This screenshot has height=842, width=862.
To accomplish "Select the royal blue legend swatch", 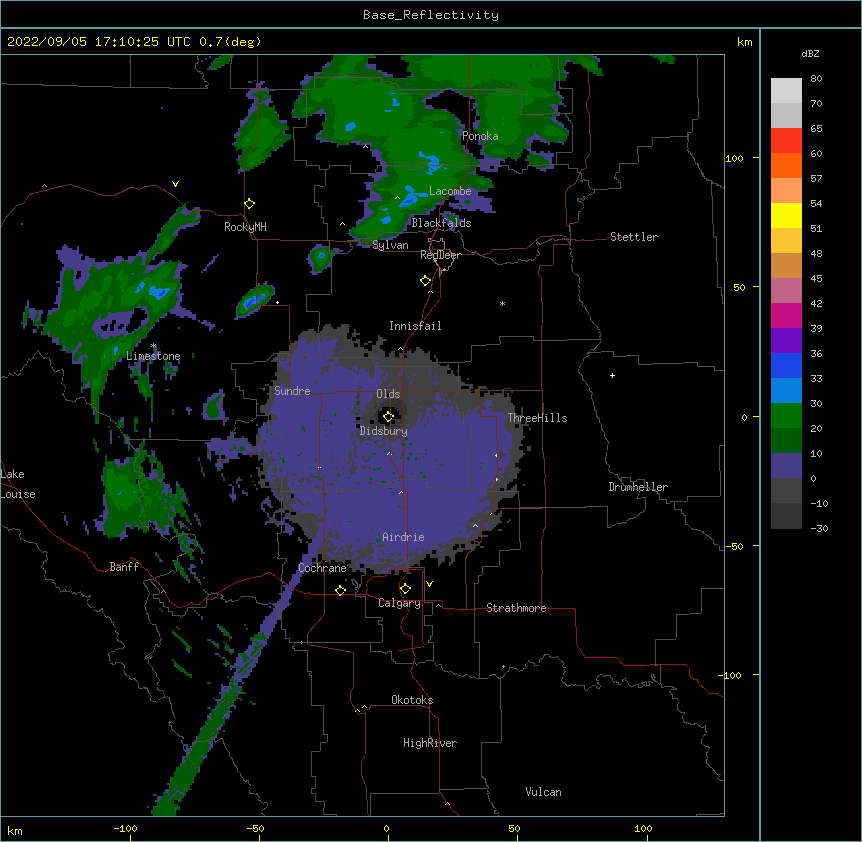I will (786, 365).
